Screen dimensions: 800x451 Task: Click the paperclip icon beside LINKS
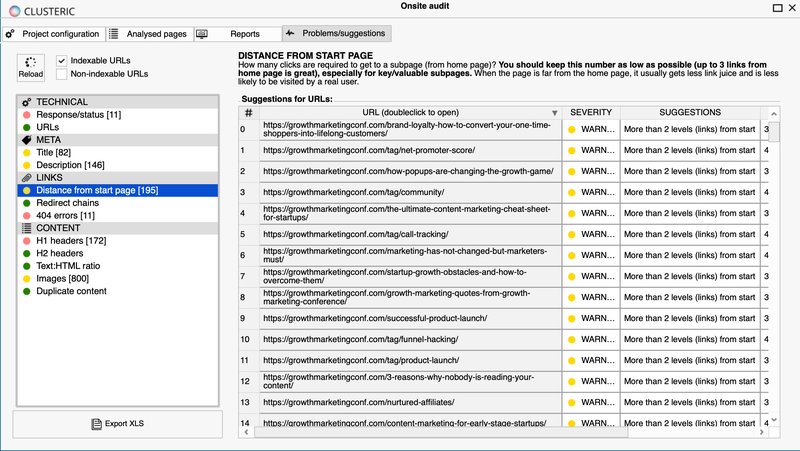pyautogui.click(x=27, y=178)
